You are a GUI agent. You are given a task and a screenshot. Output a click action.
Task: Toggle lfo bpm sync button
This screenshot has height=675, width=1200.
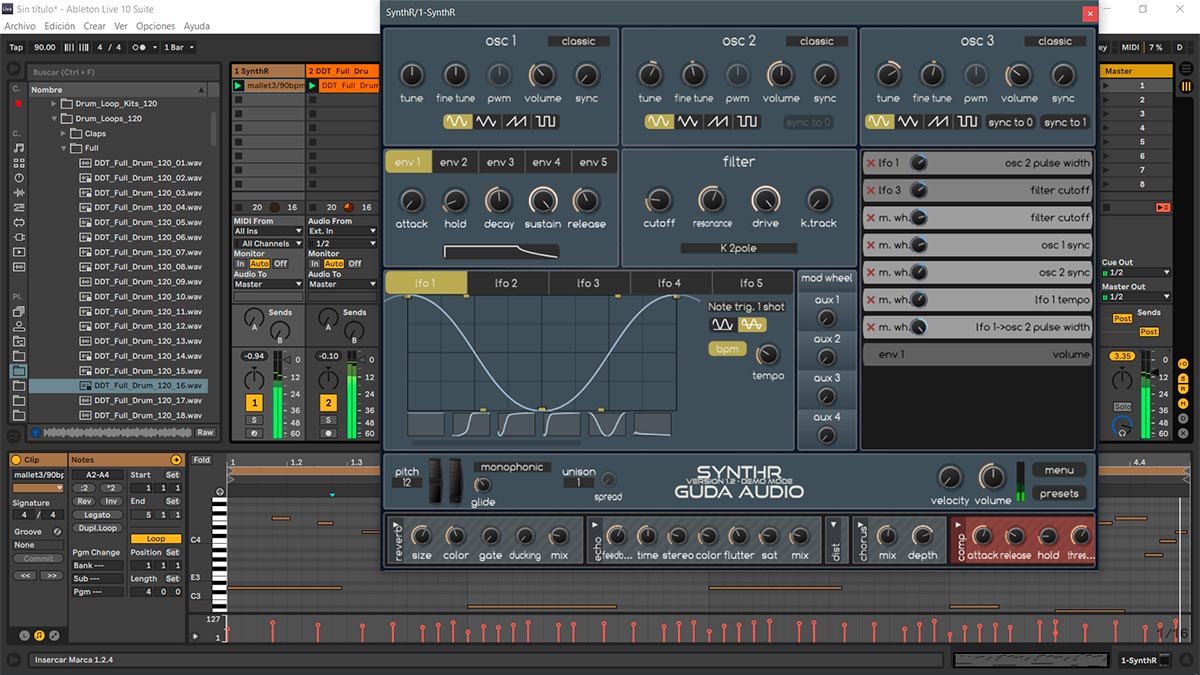pyautogui.click(x=727, y=349)
